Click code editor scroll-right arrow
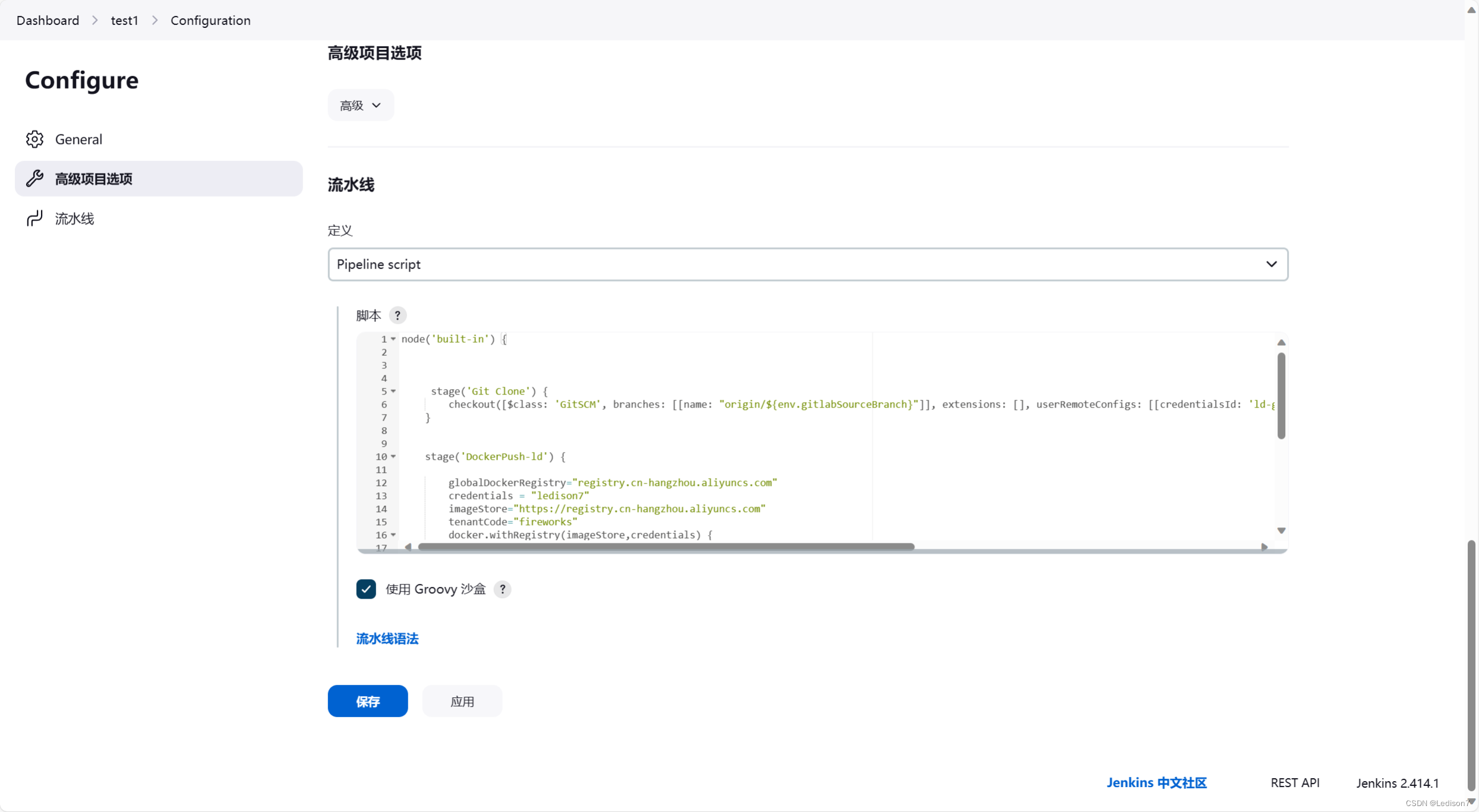Viewport: 1479px width, 812px height. 1264,547
